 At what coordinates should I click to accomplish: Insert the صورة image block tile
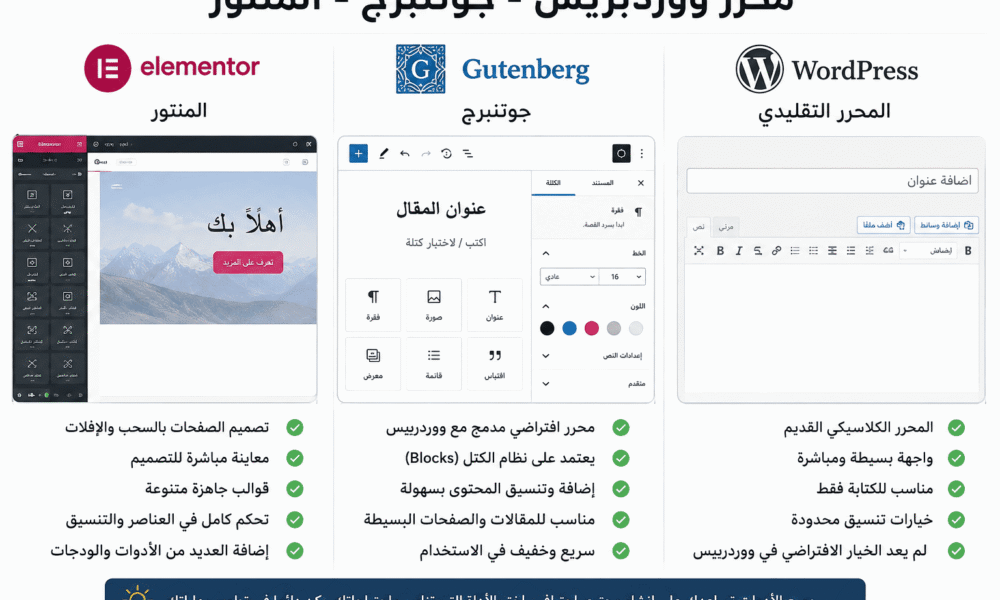coord(434,305)
